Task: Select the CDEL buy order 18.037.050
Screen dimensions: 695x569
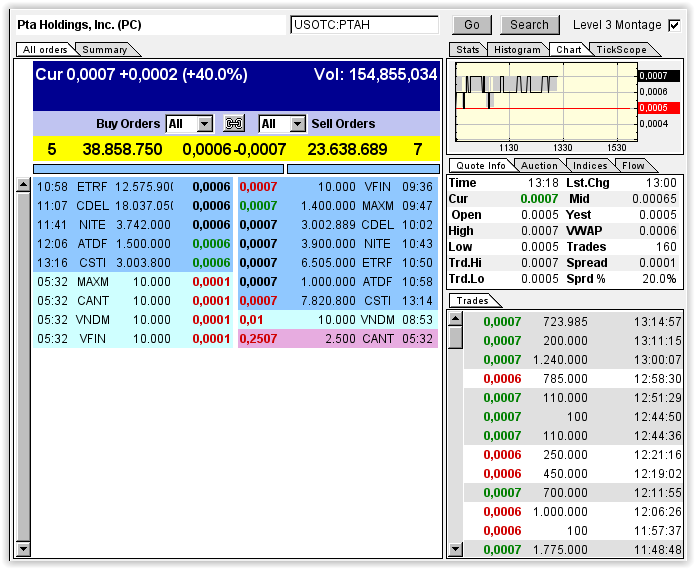Action: 133,206
